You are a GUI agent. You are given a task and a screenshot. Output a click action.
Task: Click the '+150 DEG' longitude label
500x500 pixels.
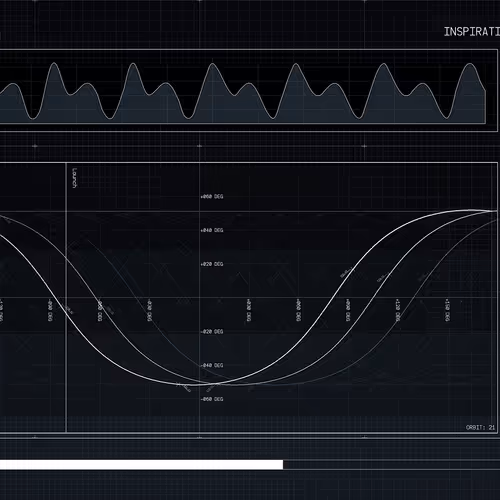(447, 310)
